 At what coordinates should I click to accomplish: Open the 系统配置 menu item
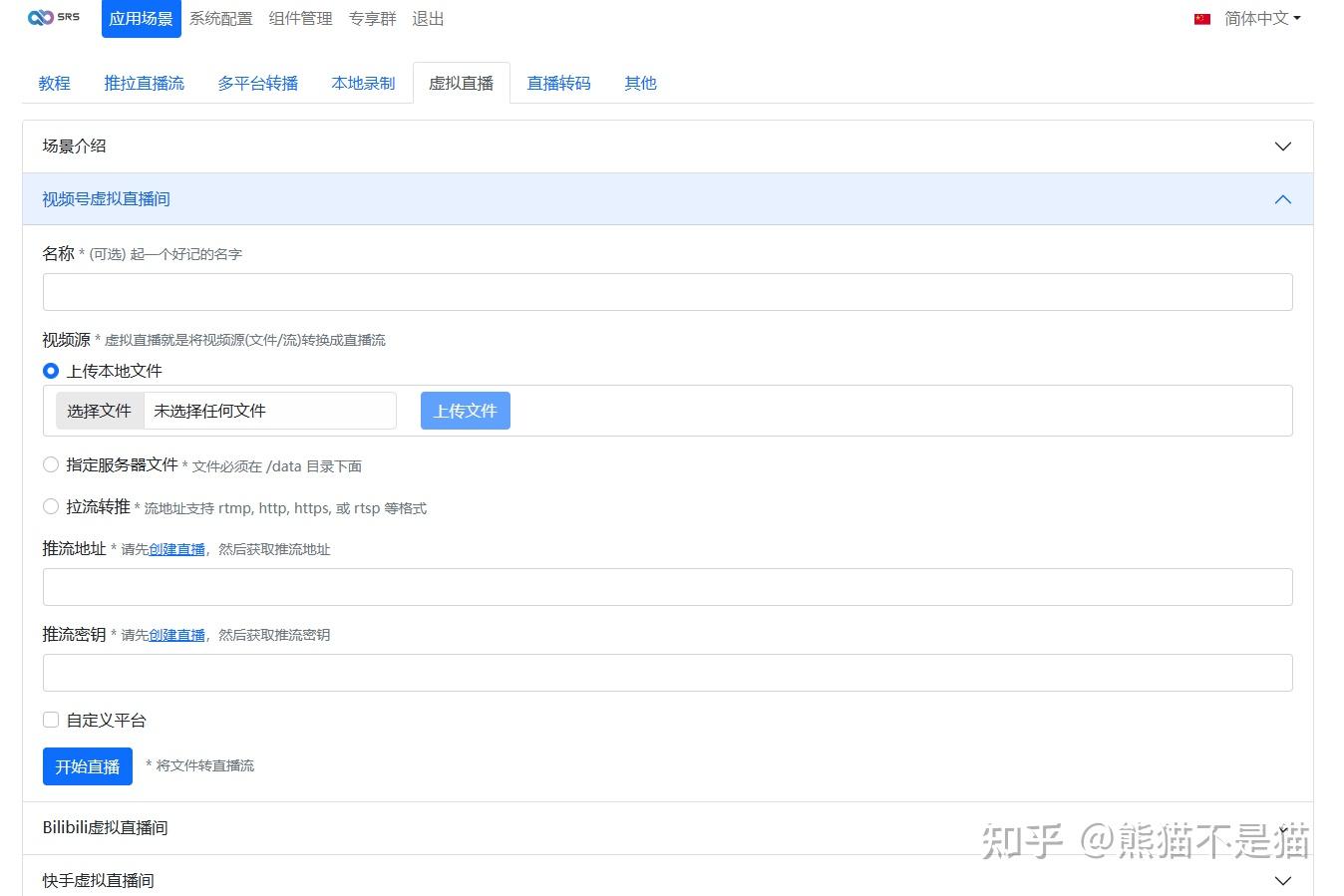pos(221,19)
